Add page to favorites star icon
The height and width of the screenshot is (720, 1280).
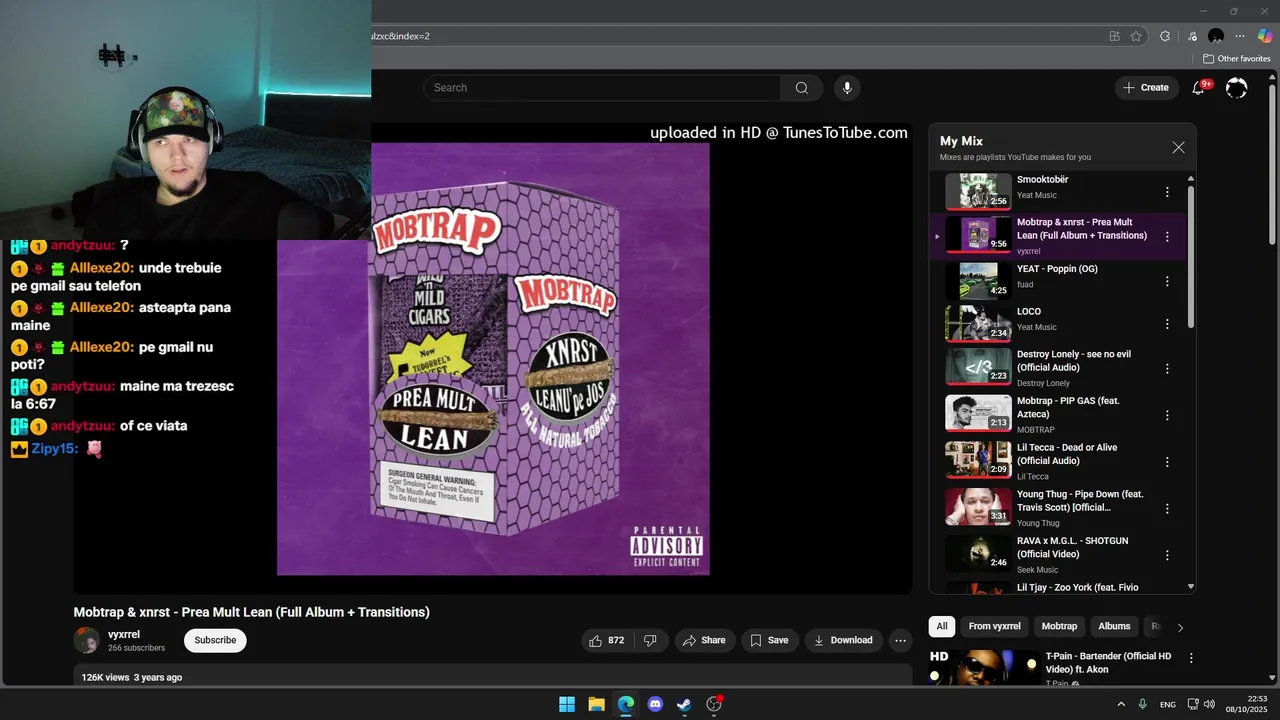tap(1136, 36)
